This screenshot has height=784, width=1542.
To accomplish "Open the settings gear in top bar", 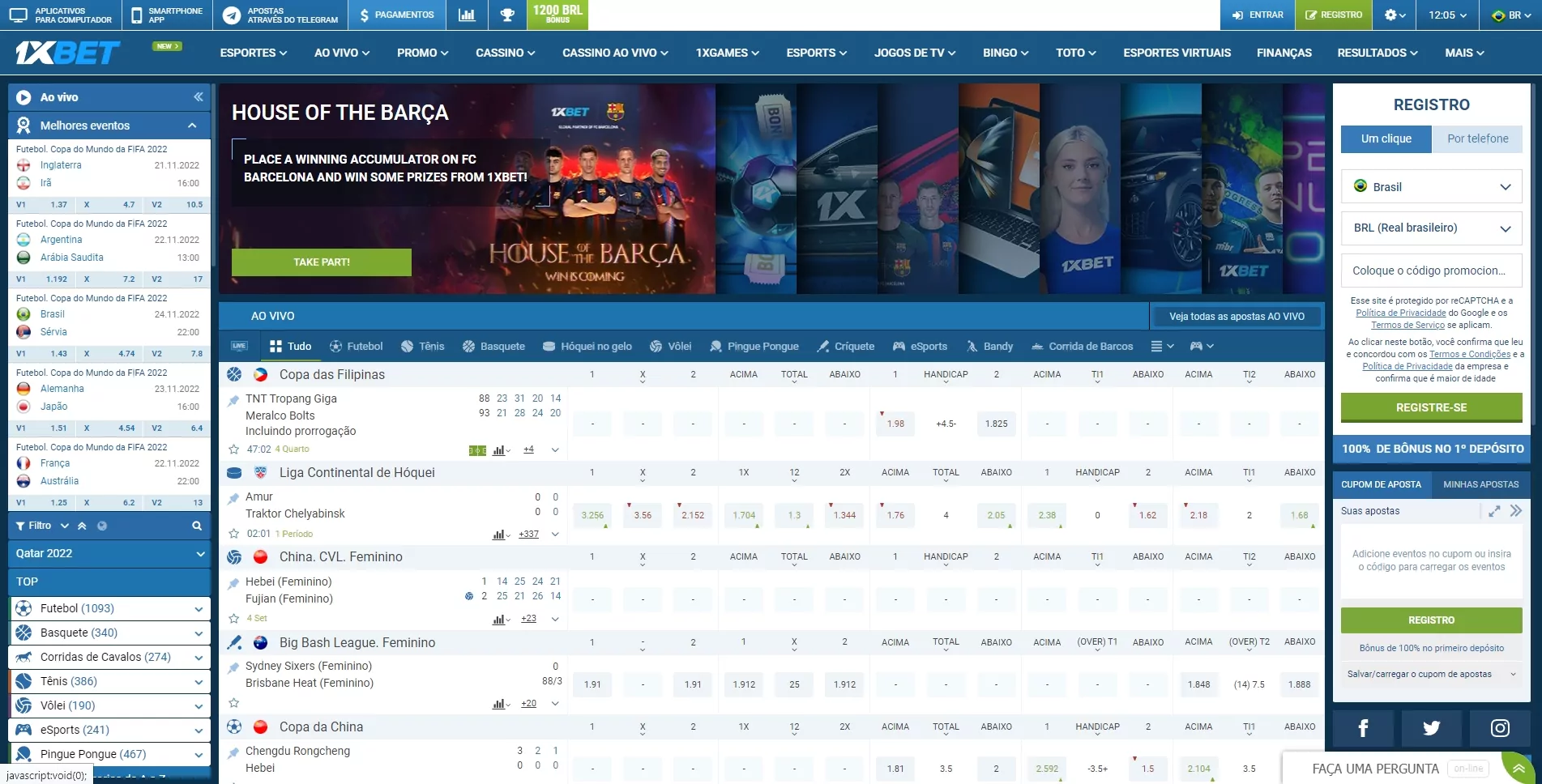I will (1395, 15).
